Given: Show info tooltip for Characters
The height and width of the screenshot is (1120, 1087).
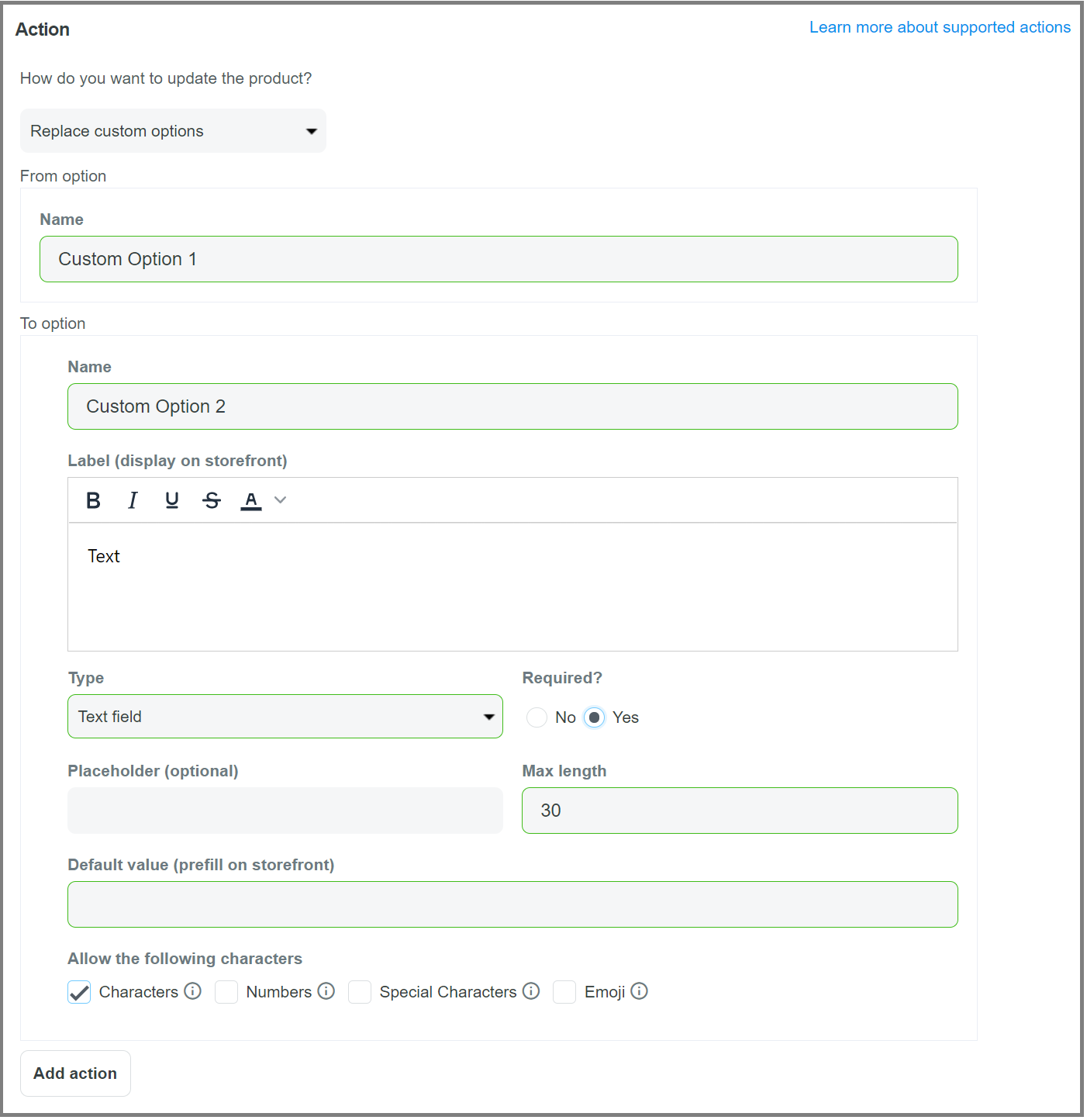Looking at the screenshot, I should (x=193, y=991).
